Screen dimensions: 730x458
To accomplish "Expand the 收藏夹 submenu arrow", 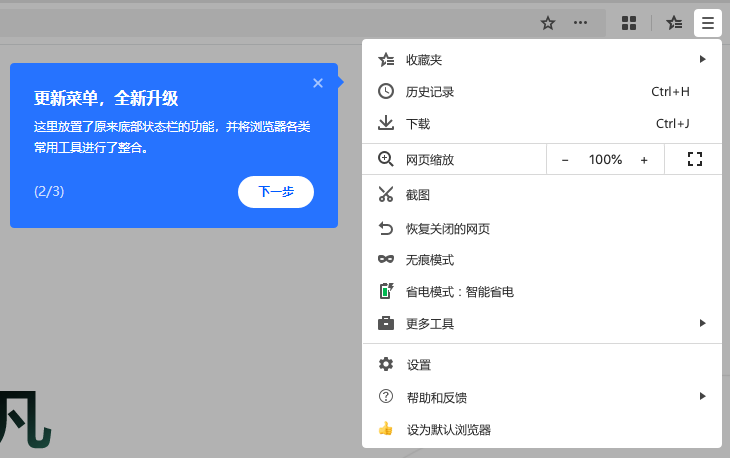I will pos(703,59).
